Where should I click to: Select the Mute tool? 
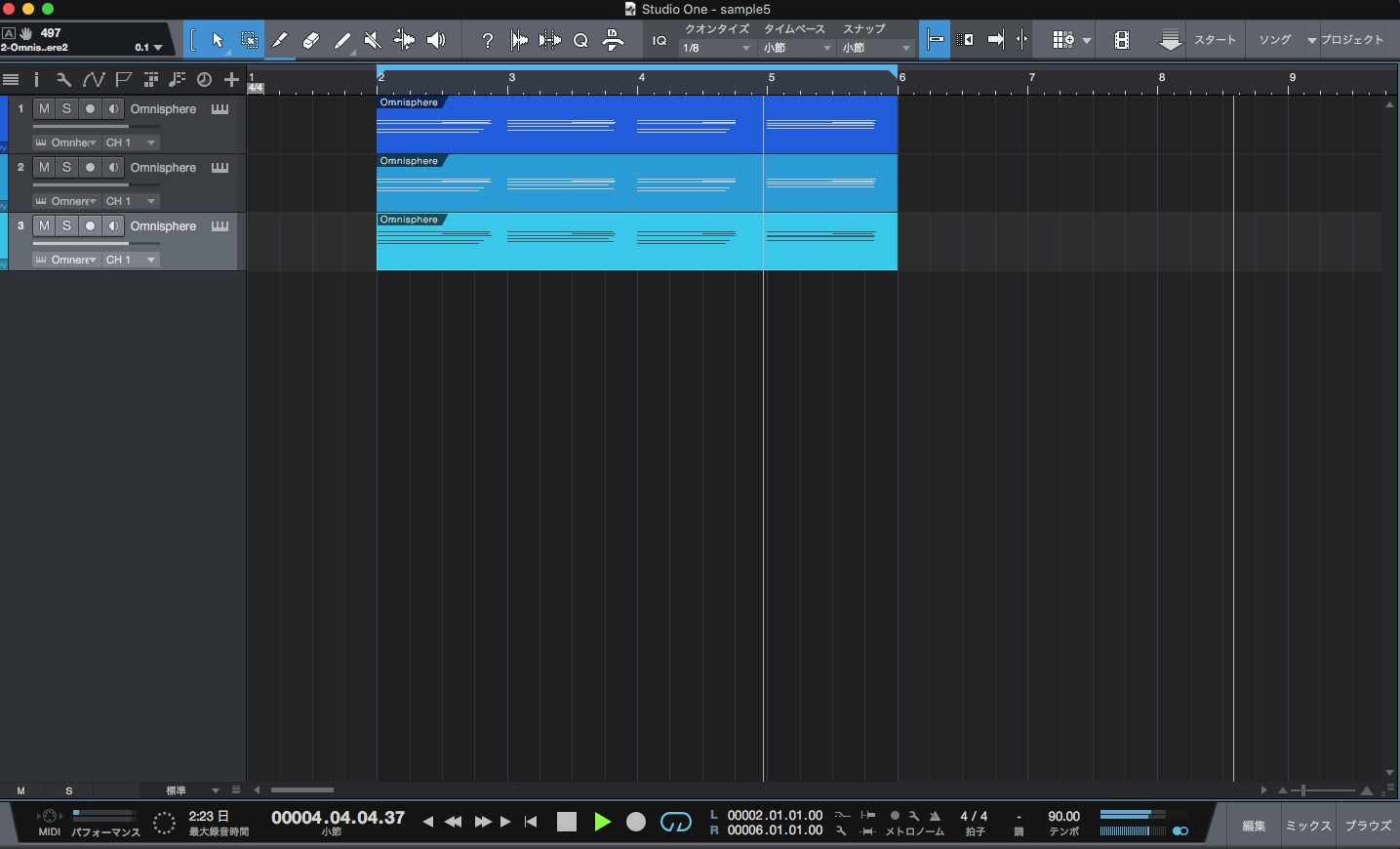pos(372,40)
